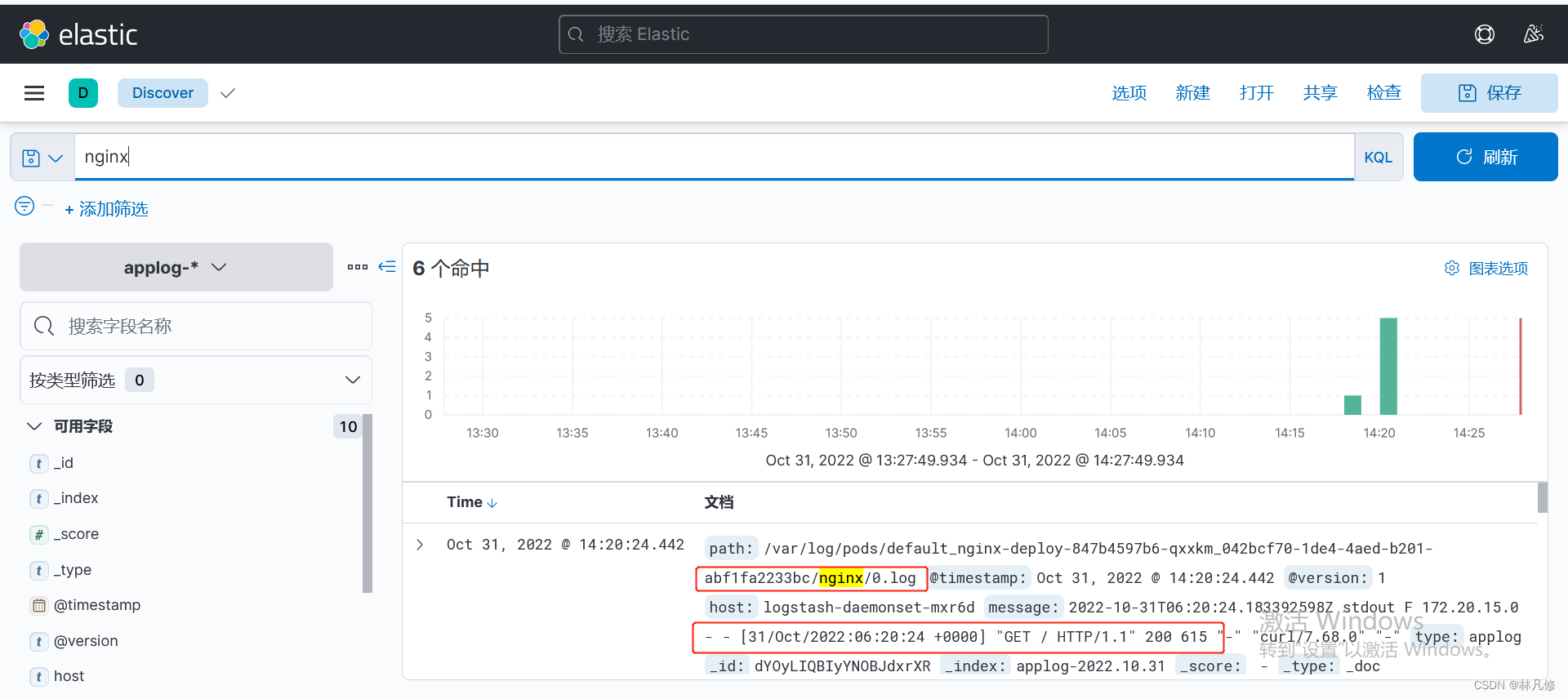Screen dimensions: 1568x699
Task: Click the 刷新 refresh button
Action: click(x=1486, y=157)
